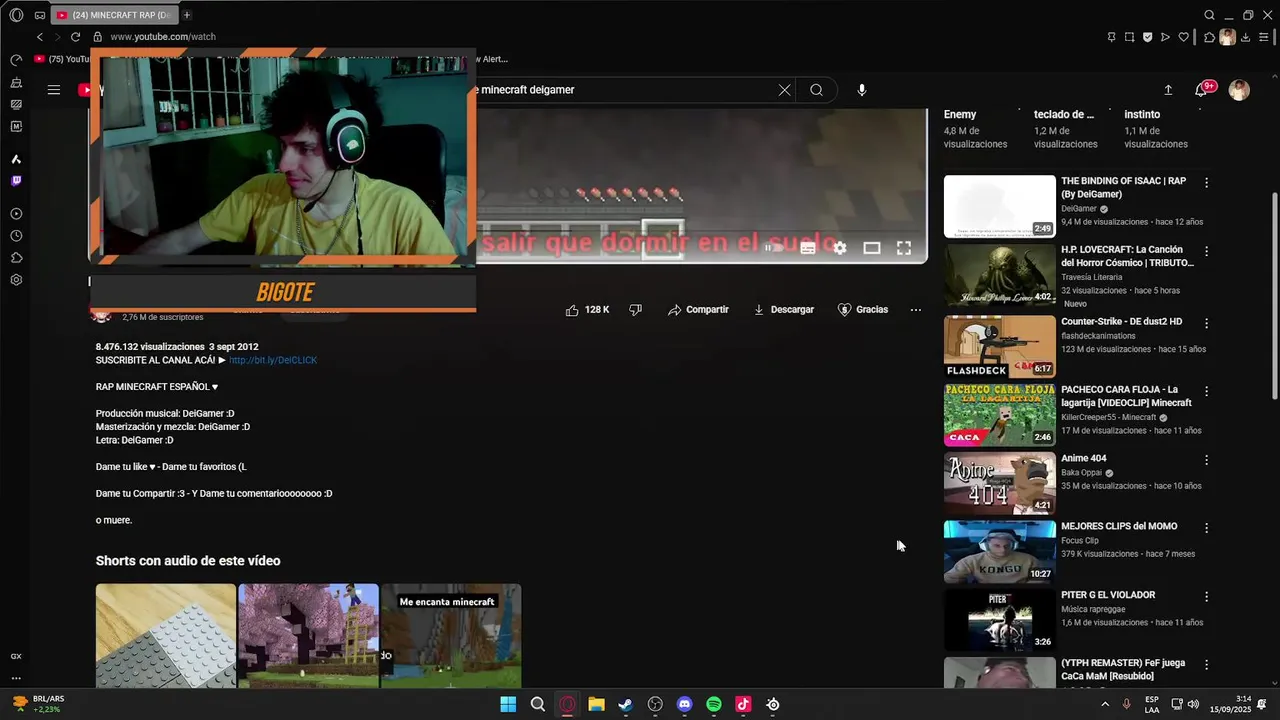The width and height of the screenshot is (1280, 720).
Task: Clear the YouTube search field with X
Action: coord(785,90)
